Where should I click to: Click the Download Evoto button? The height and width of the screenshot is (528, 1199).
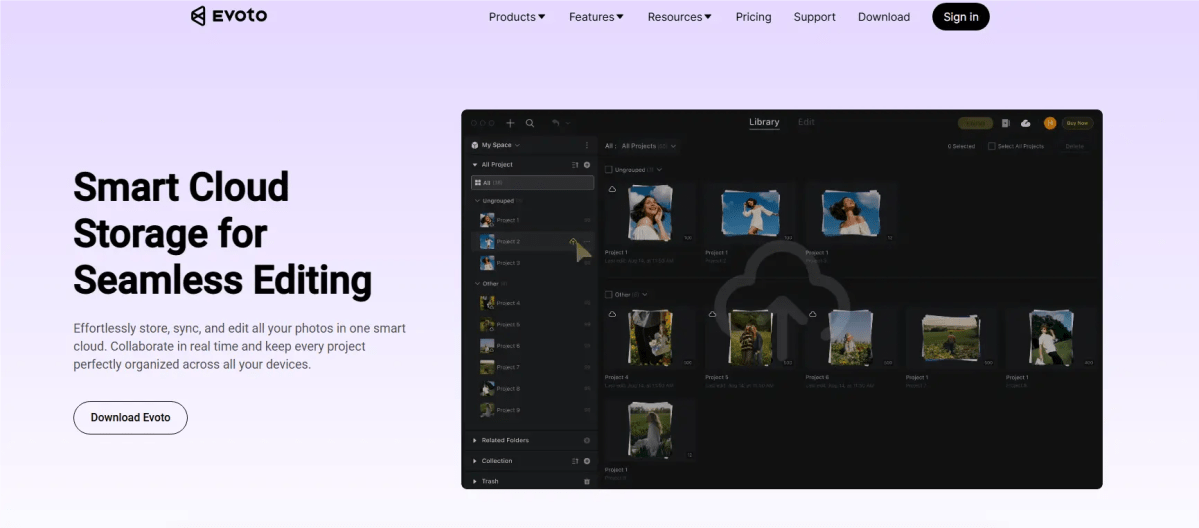(131, 418)
